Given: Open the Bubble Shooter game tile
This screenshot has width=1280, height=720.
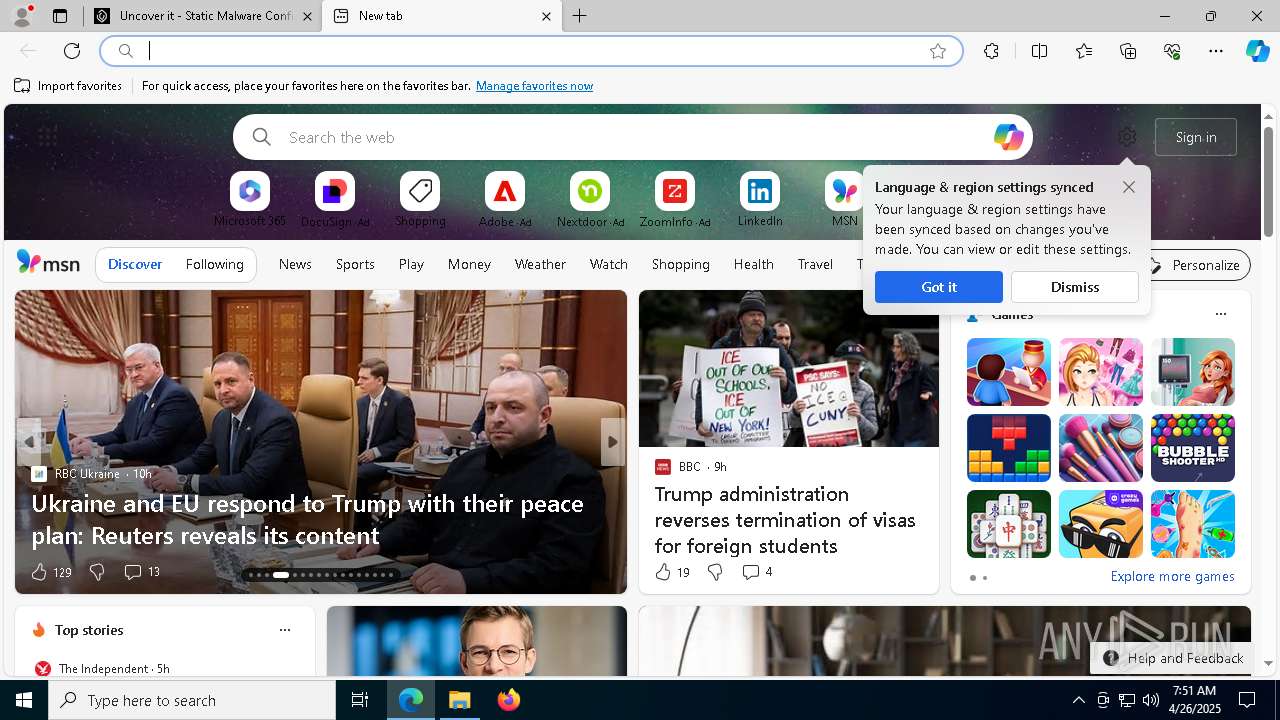Looking at the screenshot, I should coord(1193,448).
